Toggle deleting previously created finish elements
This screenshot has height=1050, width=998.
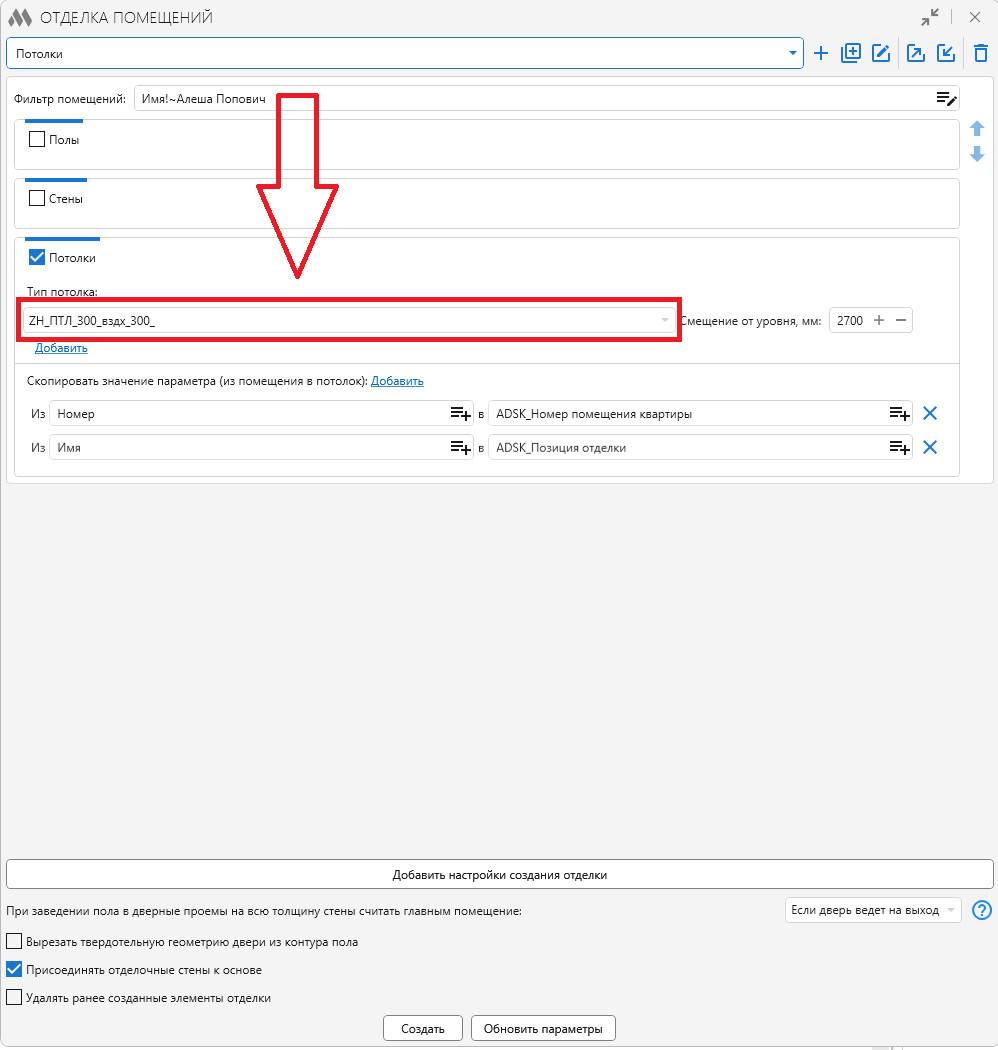(14, 998)
